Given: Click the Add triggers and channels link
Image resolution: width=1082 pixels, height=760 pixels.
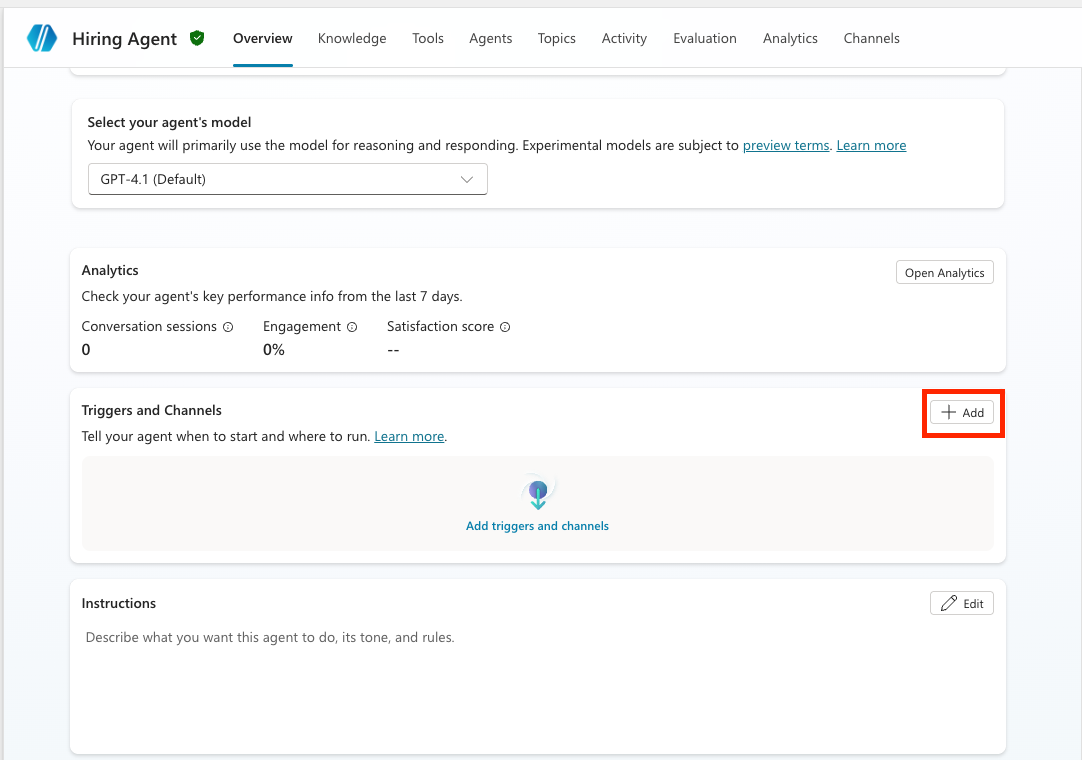Looking at the screenshot, I should point(538,526).
